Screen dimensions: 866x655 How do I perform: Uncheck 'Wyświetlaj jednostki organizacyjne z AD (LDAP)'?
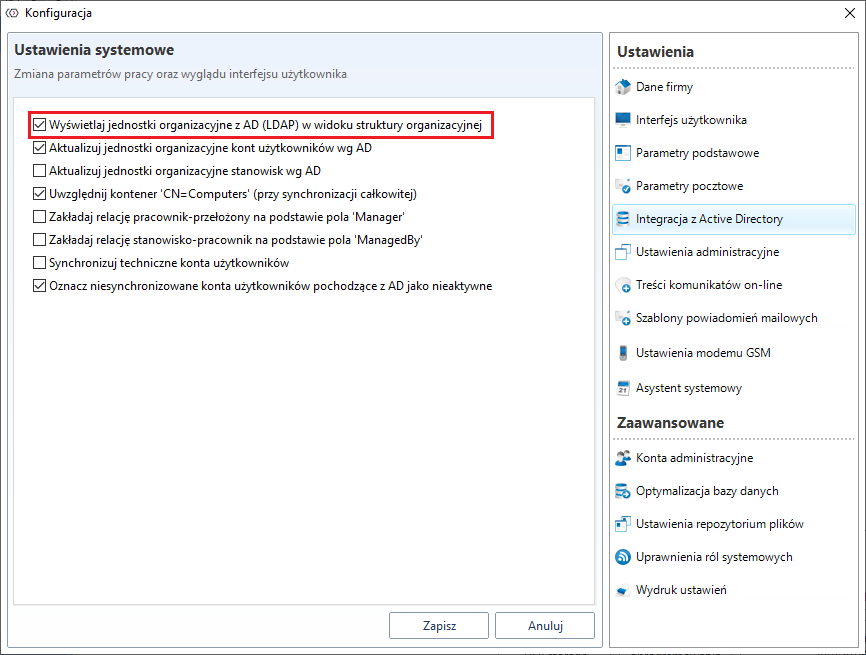point(40,125)
